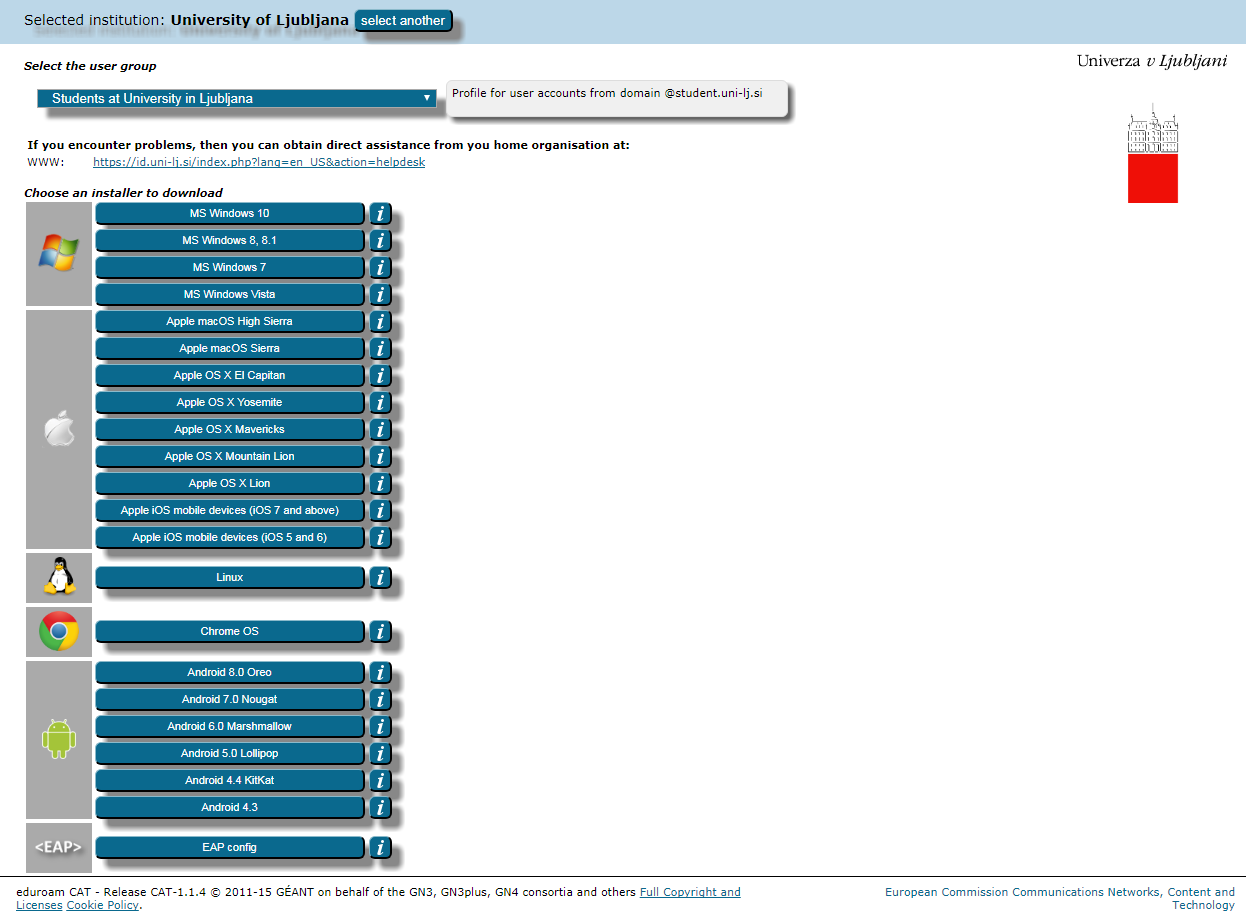Screen dimensions: 1246x918
Task: Click the Android robot icon
Action: click(59, 740)
